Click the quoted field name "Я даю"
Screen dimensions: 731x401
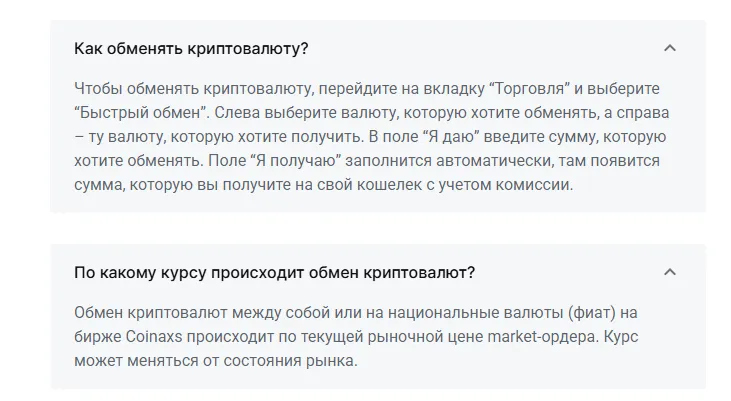click(x=451, y=137)
